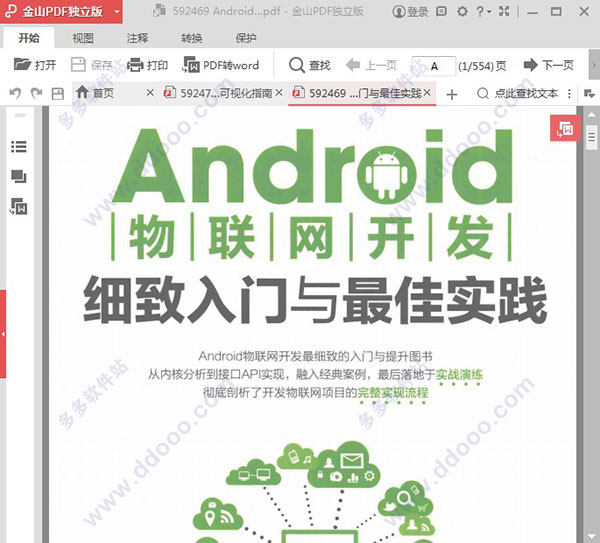Open settings gear in the title bar
600x543 pixels.
tap(462, 11)
